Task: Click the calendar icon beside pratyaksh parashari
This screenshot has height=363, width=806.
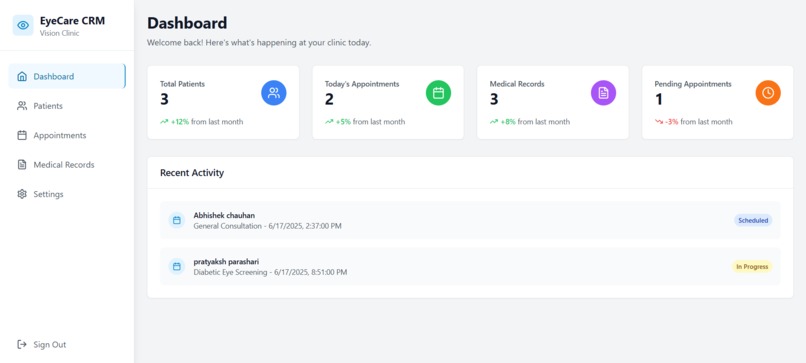Action: [x=177, y=266]
